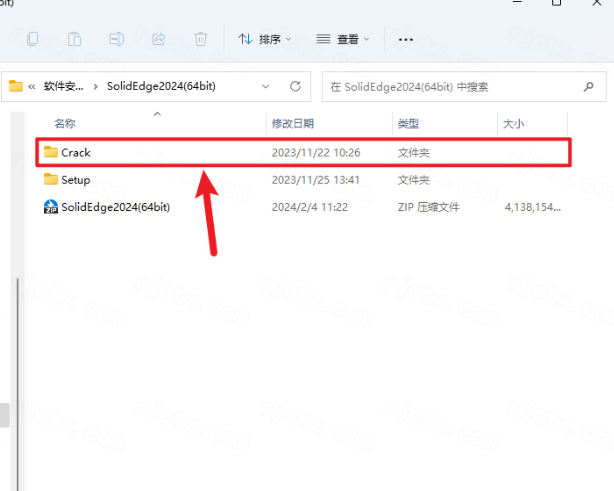Sort by 名称 column header
The image size is (614, 491).
[65, 124]
